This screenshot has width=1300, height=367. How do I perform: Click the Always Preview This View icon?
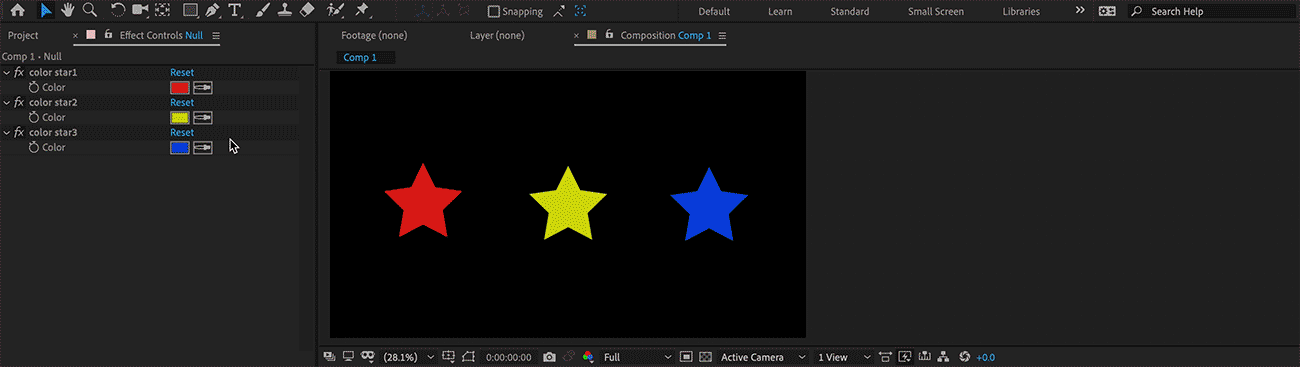point(329,357)
